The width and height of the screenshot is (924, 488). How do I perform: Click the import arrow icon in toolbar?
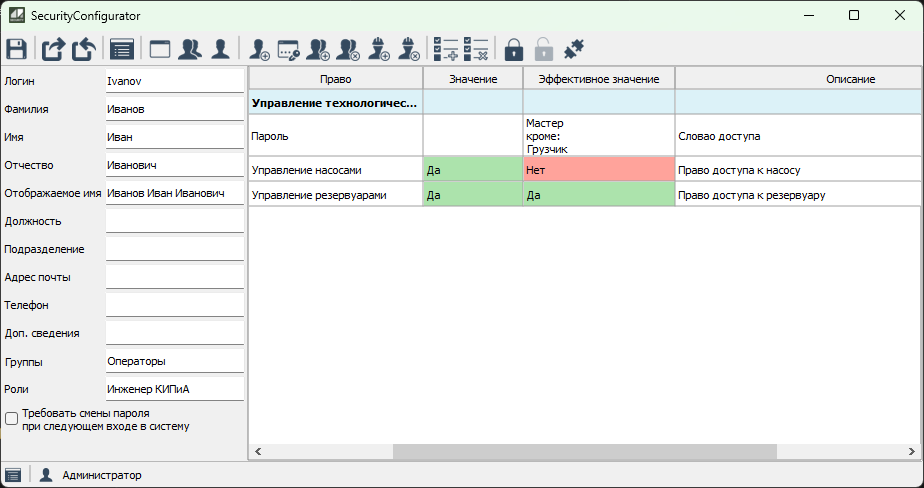[84, 49]
